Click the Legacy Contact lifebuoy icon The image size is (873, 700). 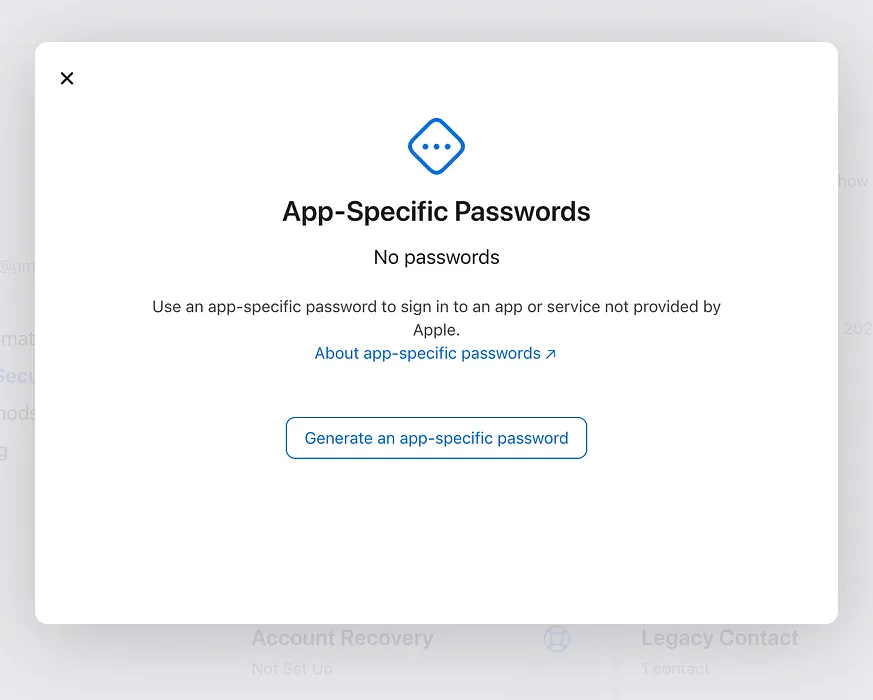(x=557, y=638)
